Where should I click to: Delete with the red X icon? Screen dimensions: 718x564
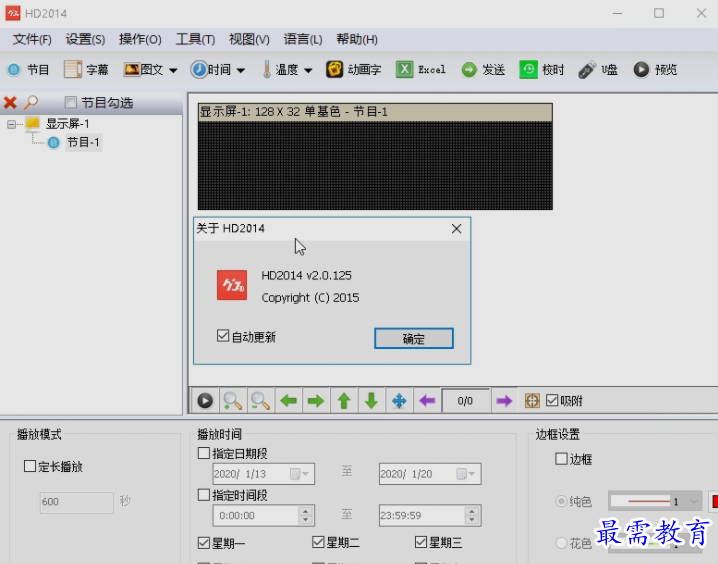[x=10, y=102]
